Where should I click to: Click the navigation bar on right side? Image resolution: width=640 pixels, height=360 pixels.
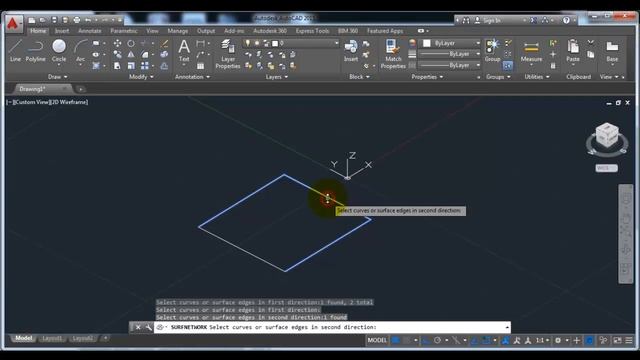pos(626,234)
